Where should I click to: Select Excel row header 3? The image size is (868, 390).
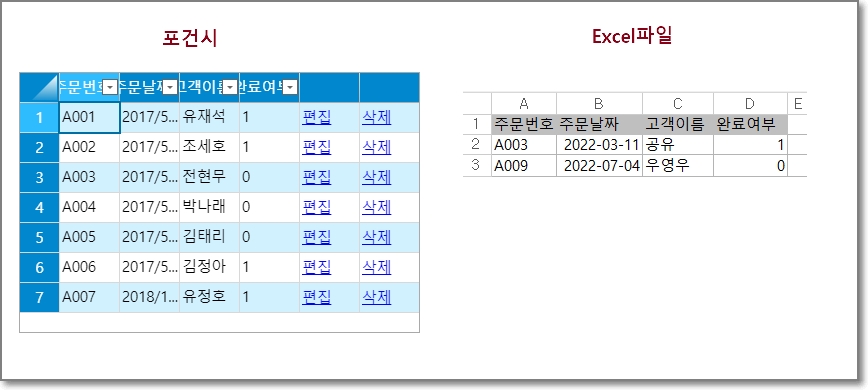coord(477,166)
